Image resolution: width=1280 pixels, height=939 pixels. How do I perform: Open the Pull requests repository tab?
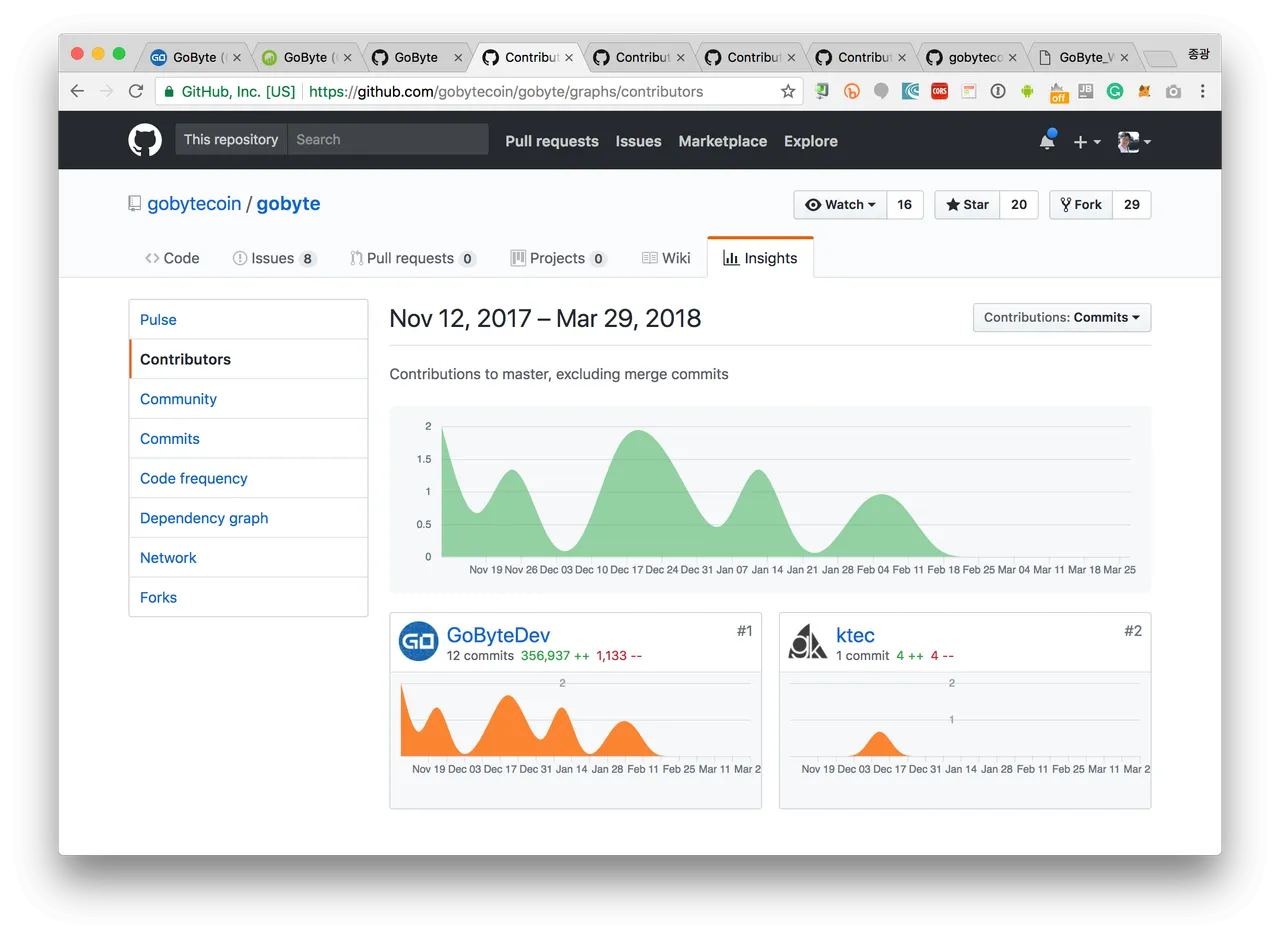pos(412,258)
